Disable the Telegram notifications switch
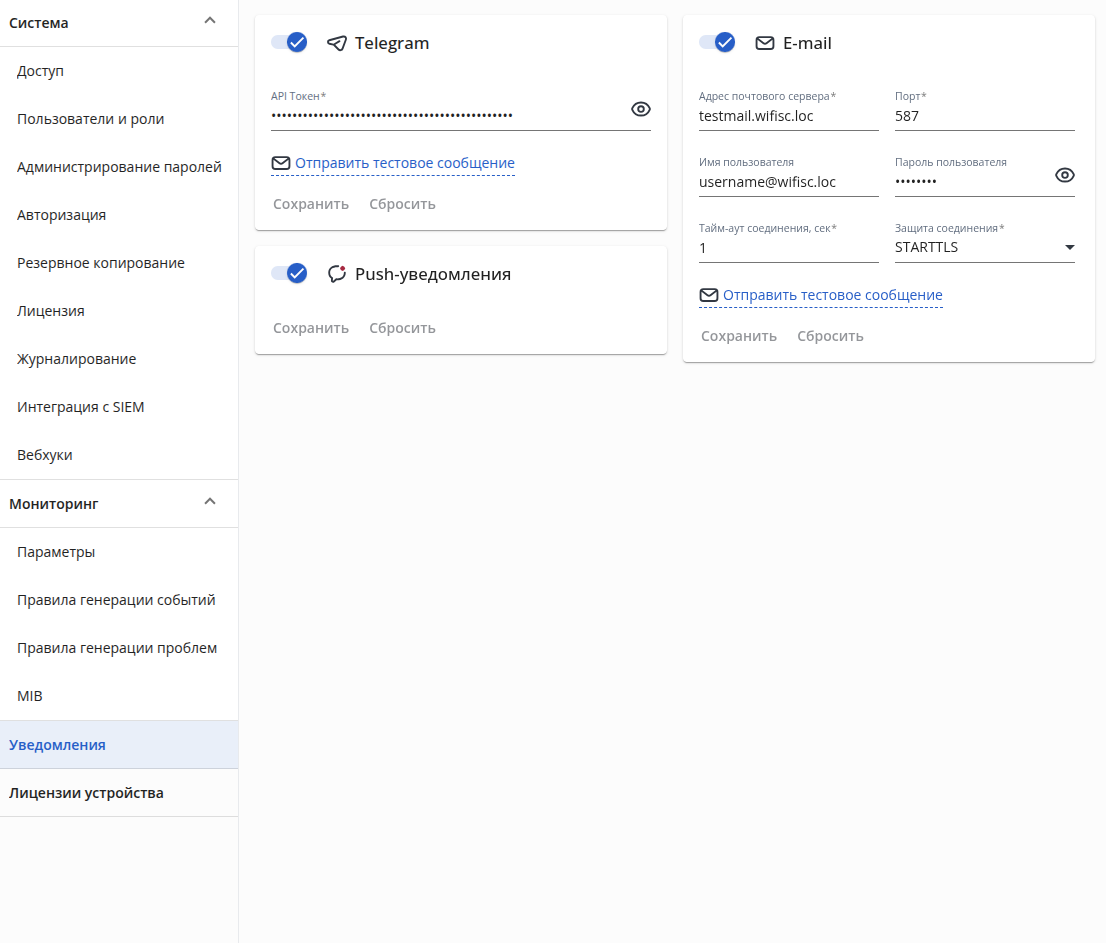 pos(289,42)
